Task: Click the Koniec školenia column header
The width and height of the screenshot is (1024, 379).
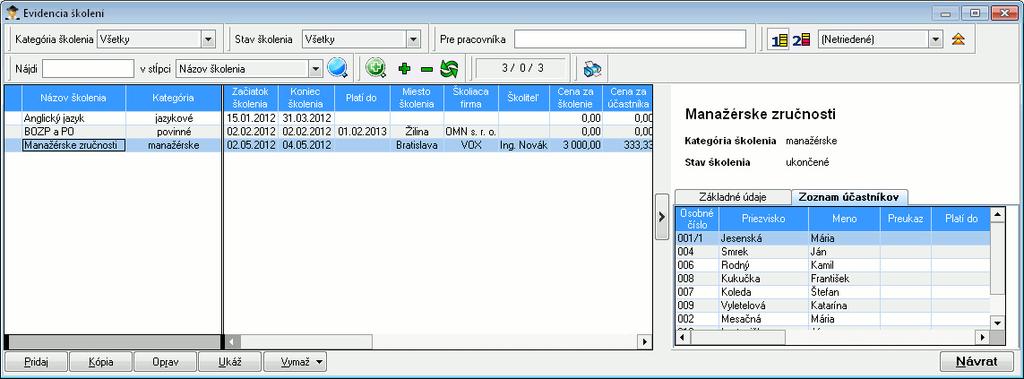Action: [306, 98]
